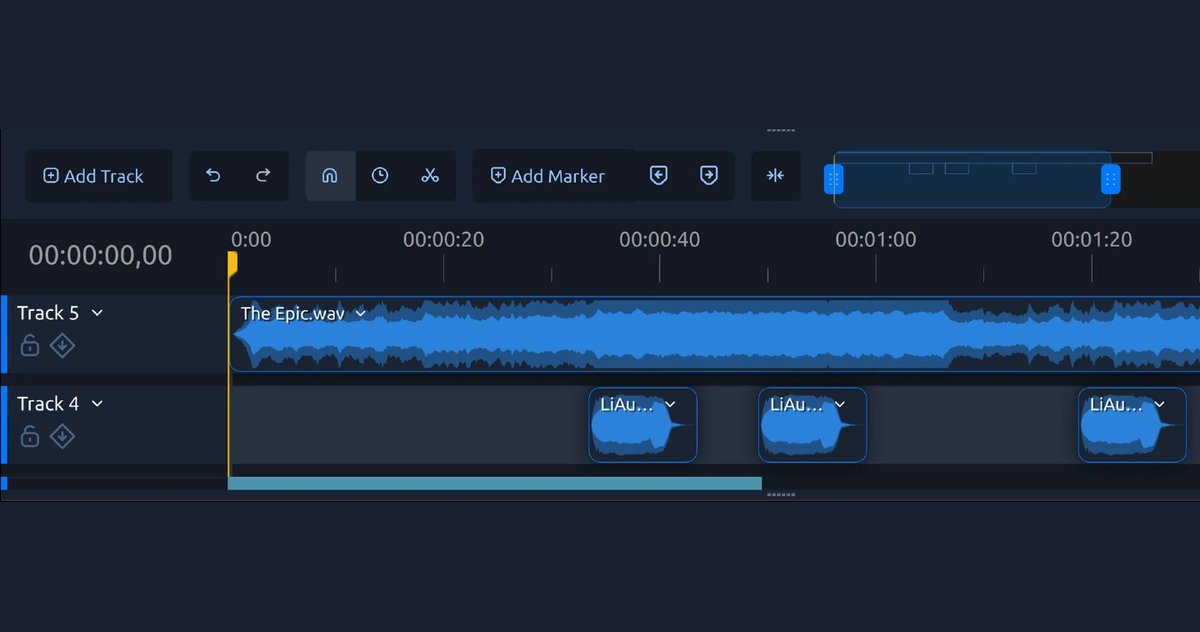Click the 00:00:00,00 timecode display
The width and height of the screenshot is (1200, 632).
(100, 256)
